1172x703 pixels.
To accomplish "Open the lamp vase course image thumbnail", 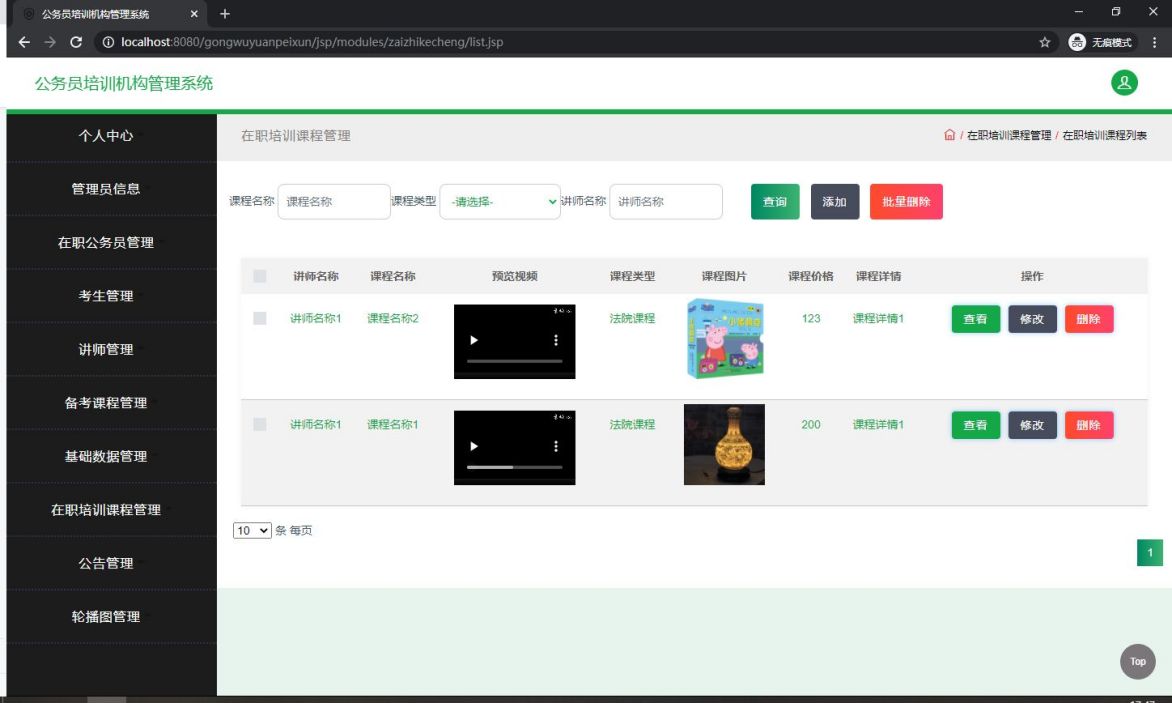I will point(724,445).
